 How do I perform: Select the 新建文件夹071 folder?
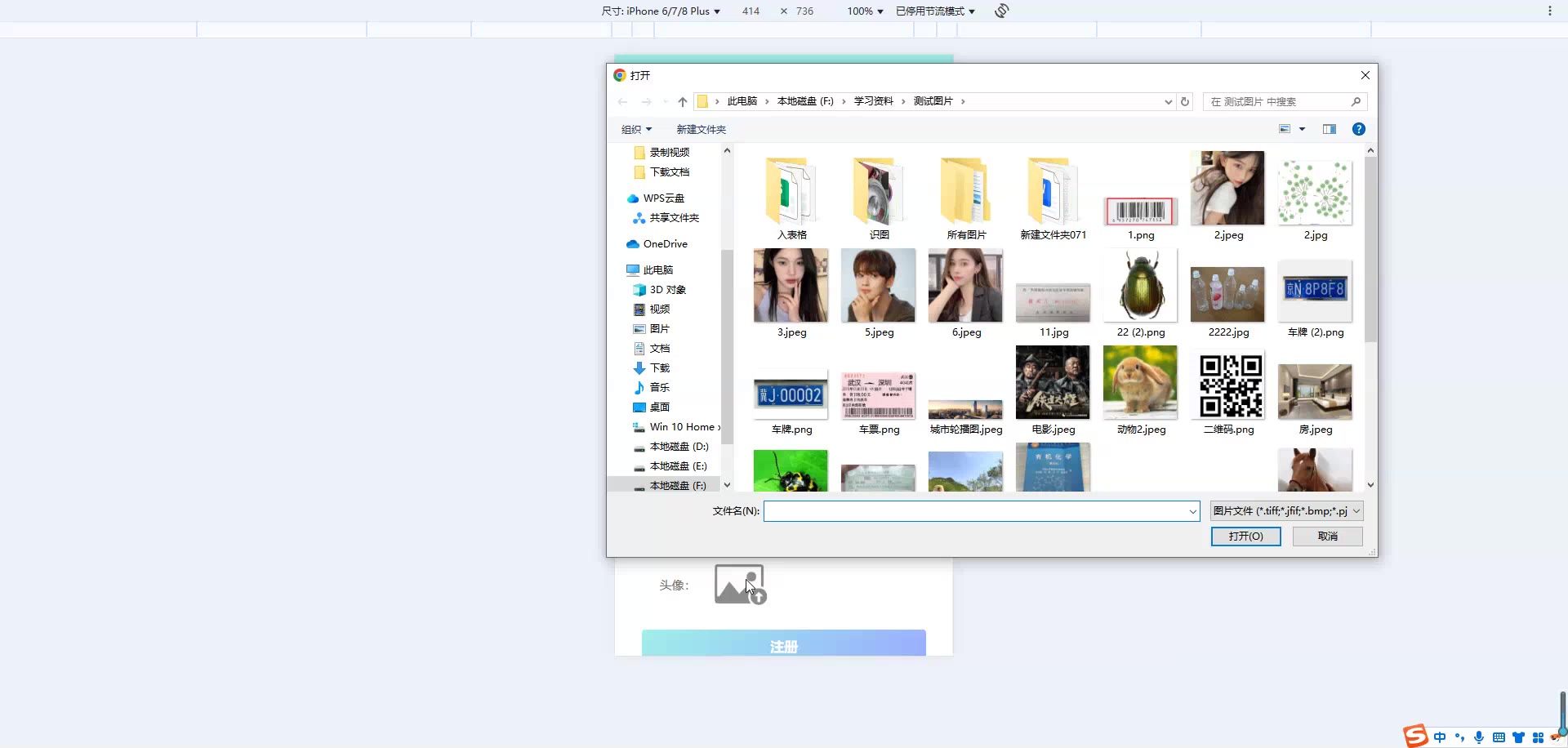point(1053,197)
